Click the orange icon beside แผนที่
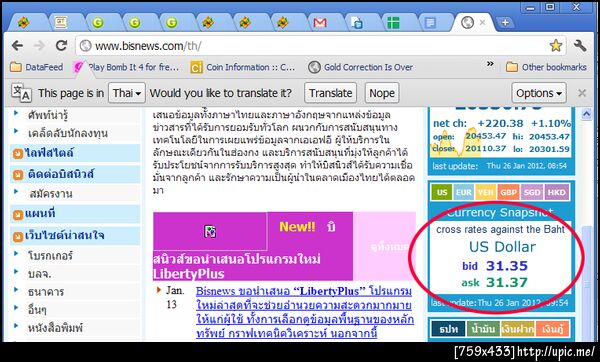Image resolution: width=600 pixels, height=362 pixels. coord(18,215)
